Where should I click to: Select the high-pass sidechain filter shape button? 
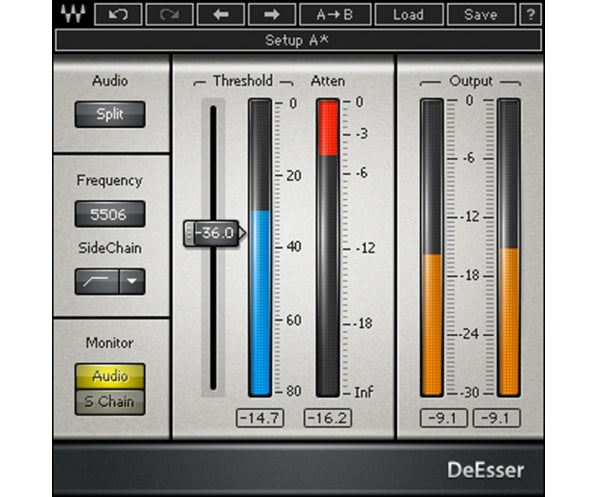point(97,281)
